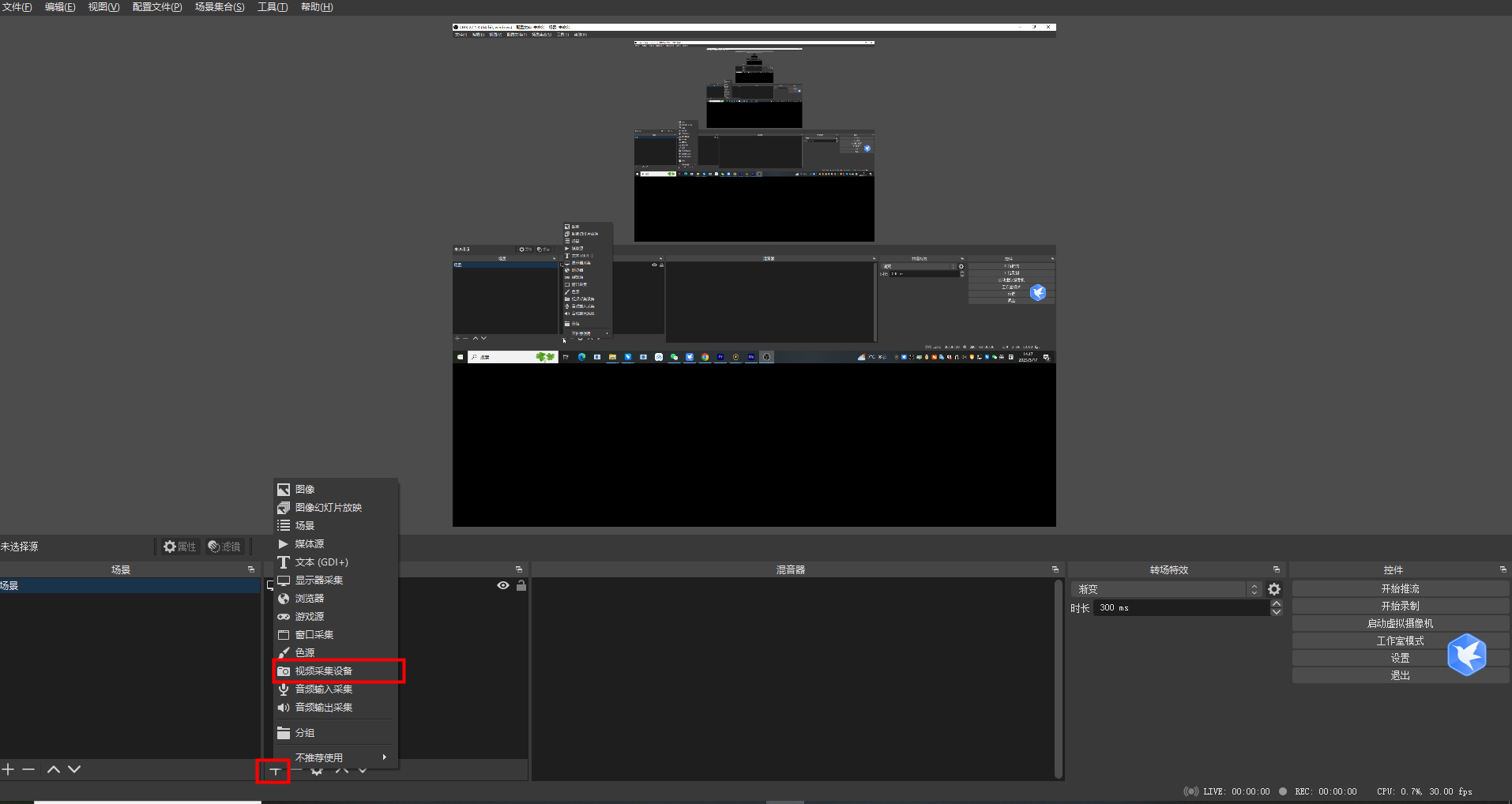The width and height of the screenshot is (1512, 804).
Task: Toggle source visibility with the eye icon
Action: 502,585
